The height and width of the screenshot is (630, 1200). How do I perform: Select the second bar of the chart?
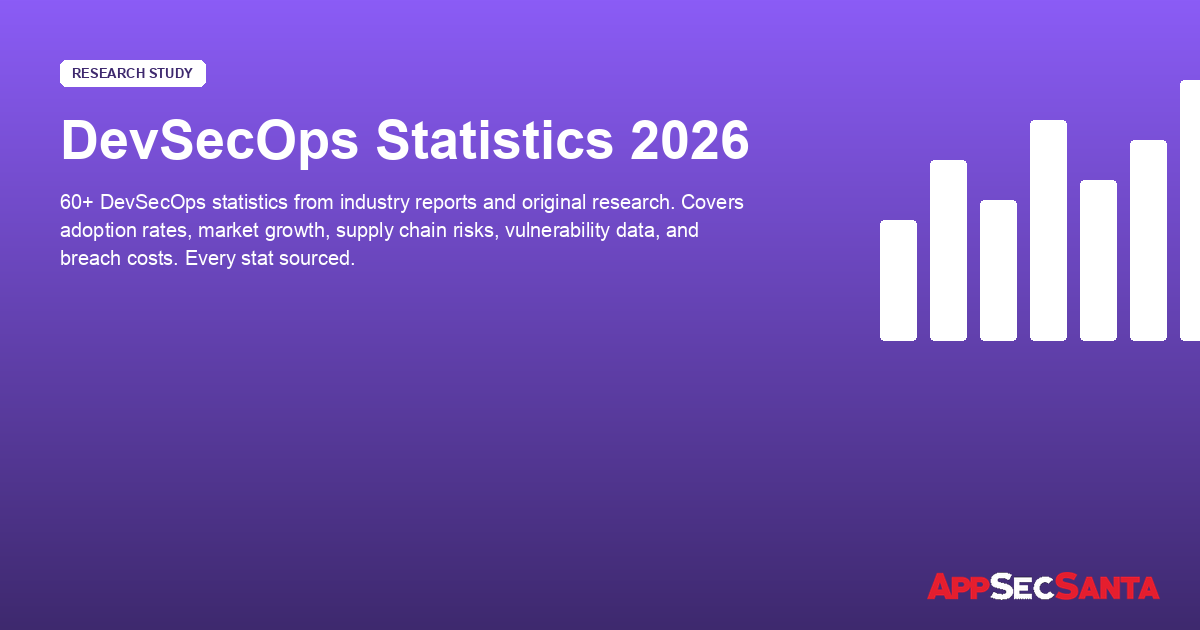point(948,250)
